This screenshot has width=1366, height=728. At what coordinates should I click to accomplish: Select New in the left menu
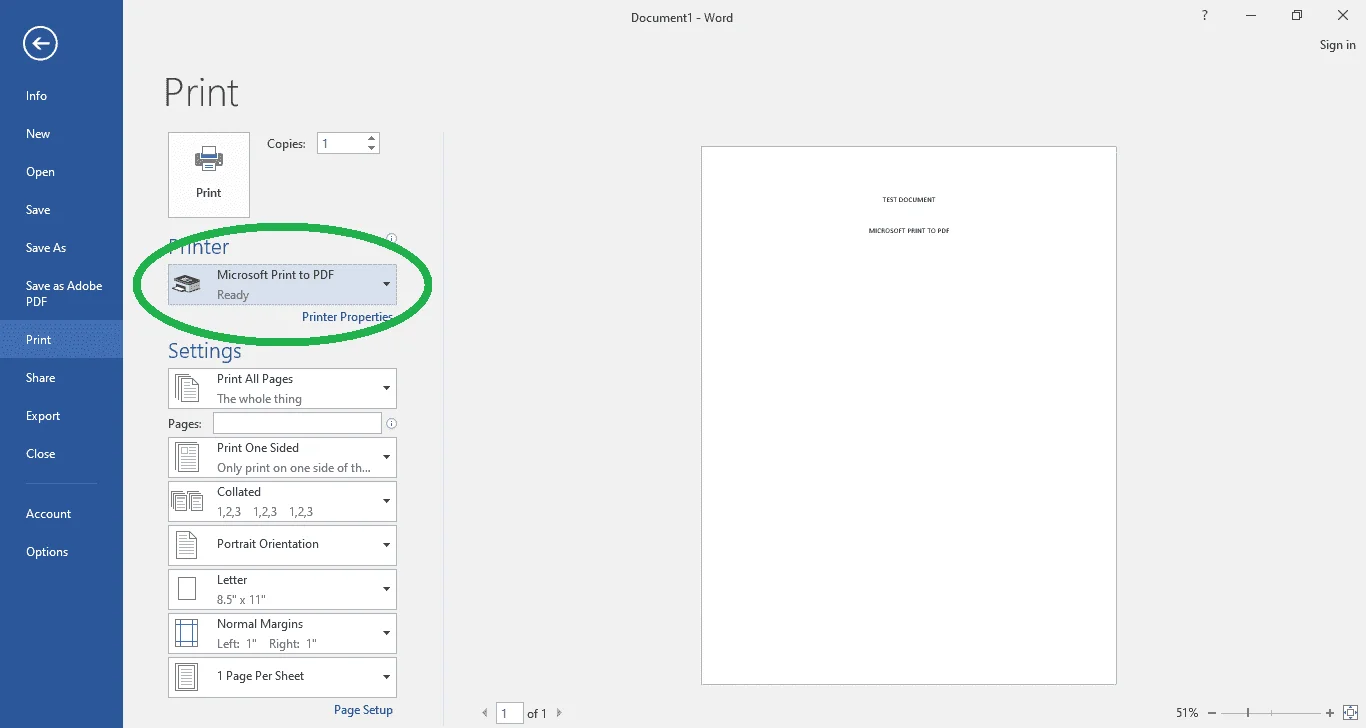point(61,134)
